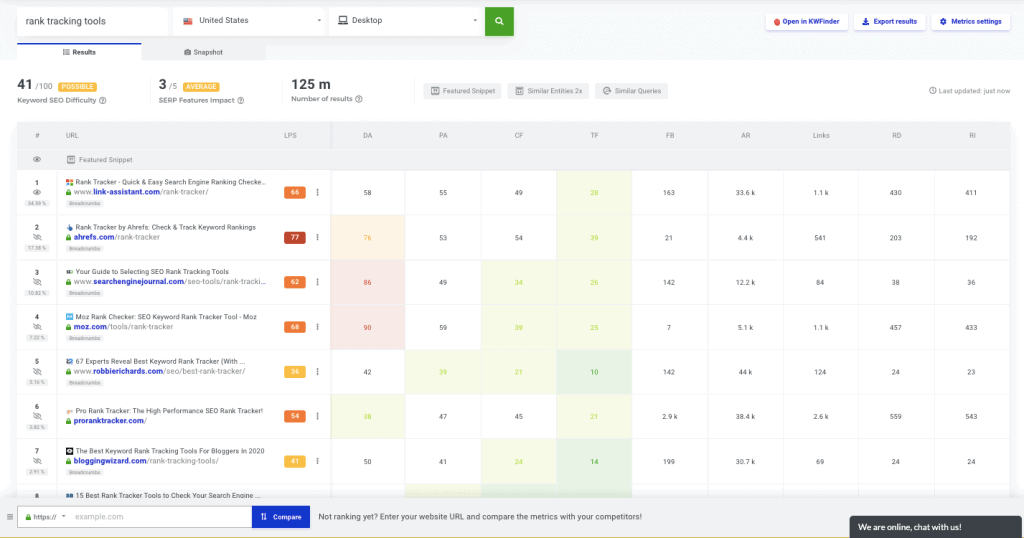
Task: Open the robbierichards.com result link
Action: [x=159, y=371]
